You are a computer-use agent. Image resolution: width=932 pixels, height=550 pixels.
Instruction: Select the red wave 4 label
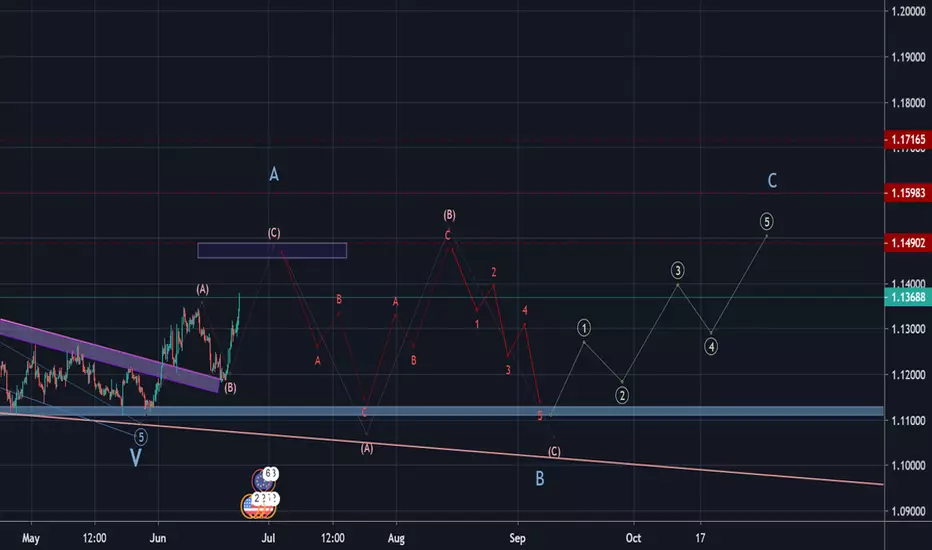click(x=525, y=310)
